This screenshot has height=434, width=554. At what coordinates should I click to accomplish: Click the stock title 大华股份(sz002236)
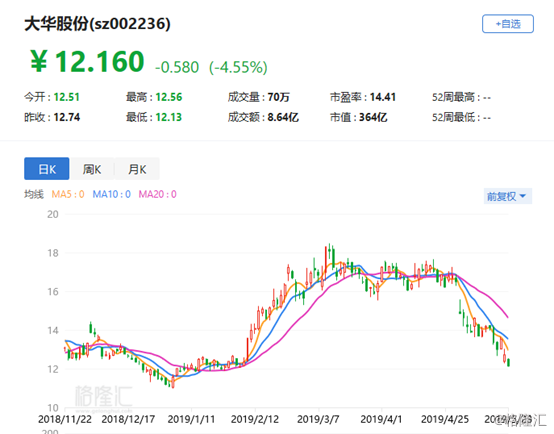tap(97, 24)
